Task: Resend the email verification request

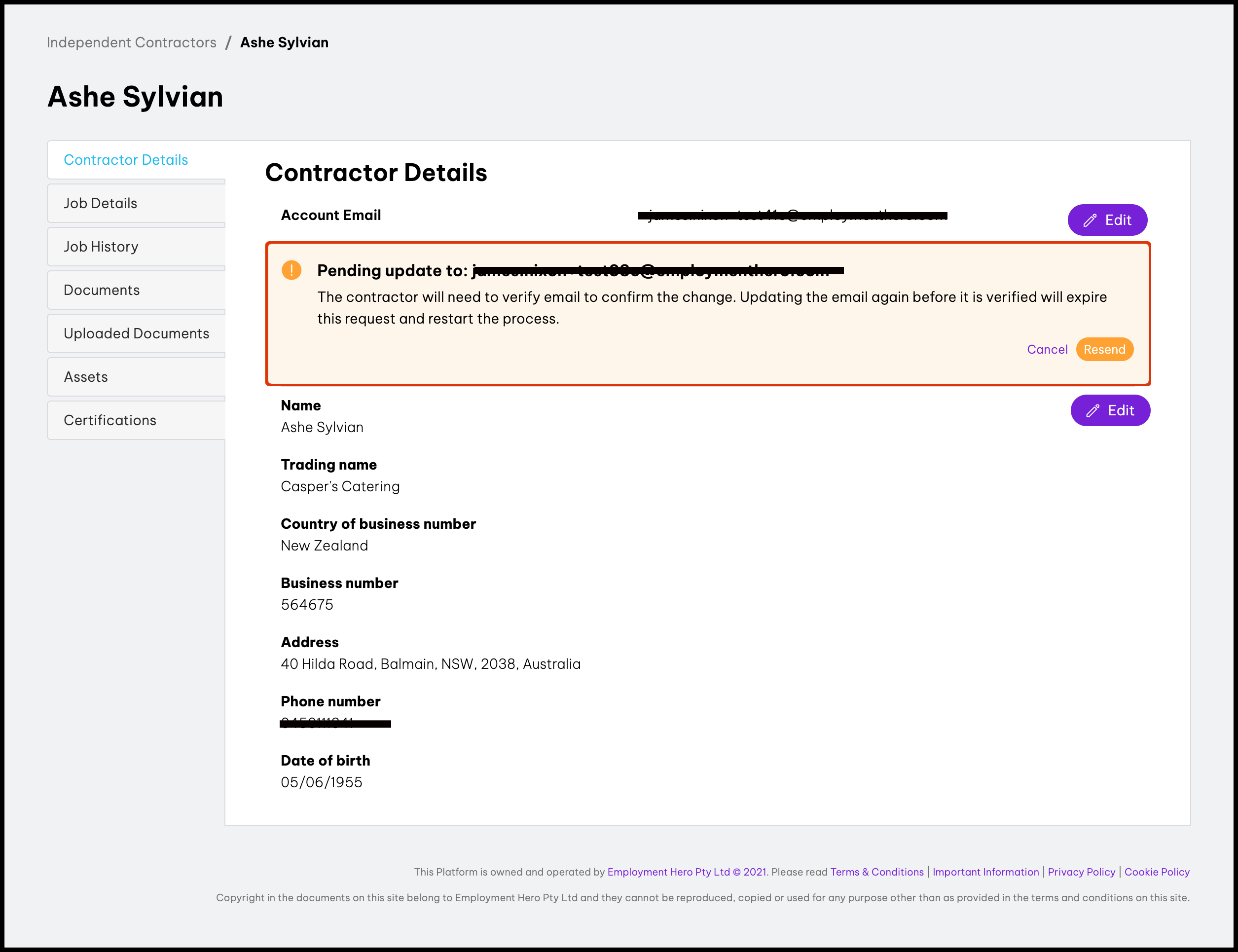Action: pyautogui.click(x=1104, y=349)
